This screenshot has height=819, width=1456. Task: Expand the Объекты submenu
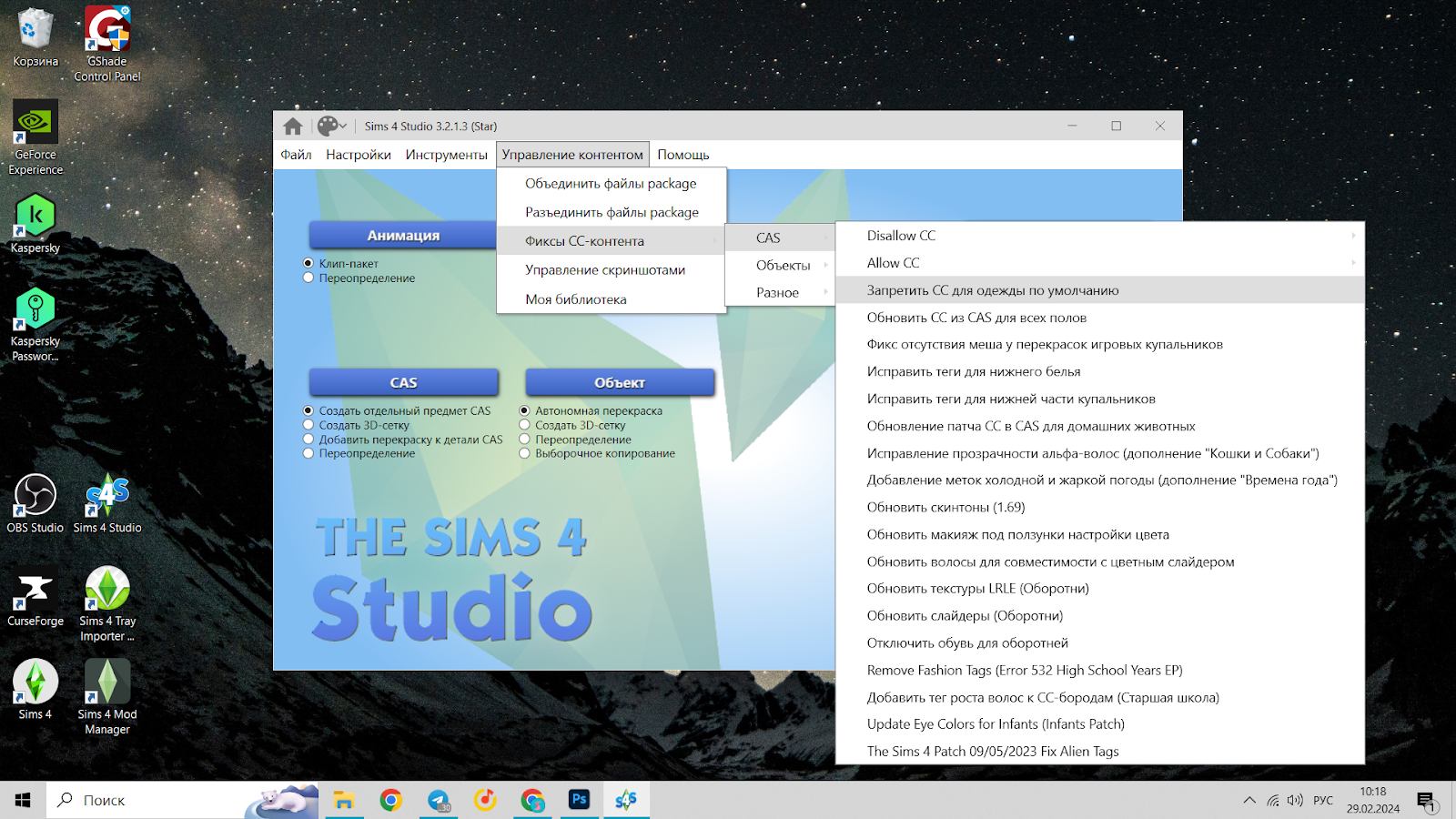point(780,265)
